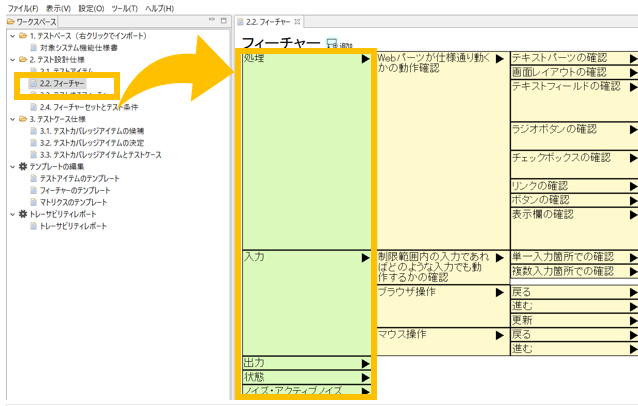Viewport: 638px width, 406px height.
Task: Open the ツール(T) menu
Action: pos(125,8)
